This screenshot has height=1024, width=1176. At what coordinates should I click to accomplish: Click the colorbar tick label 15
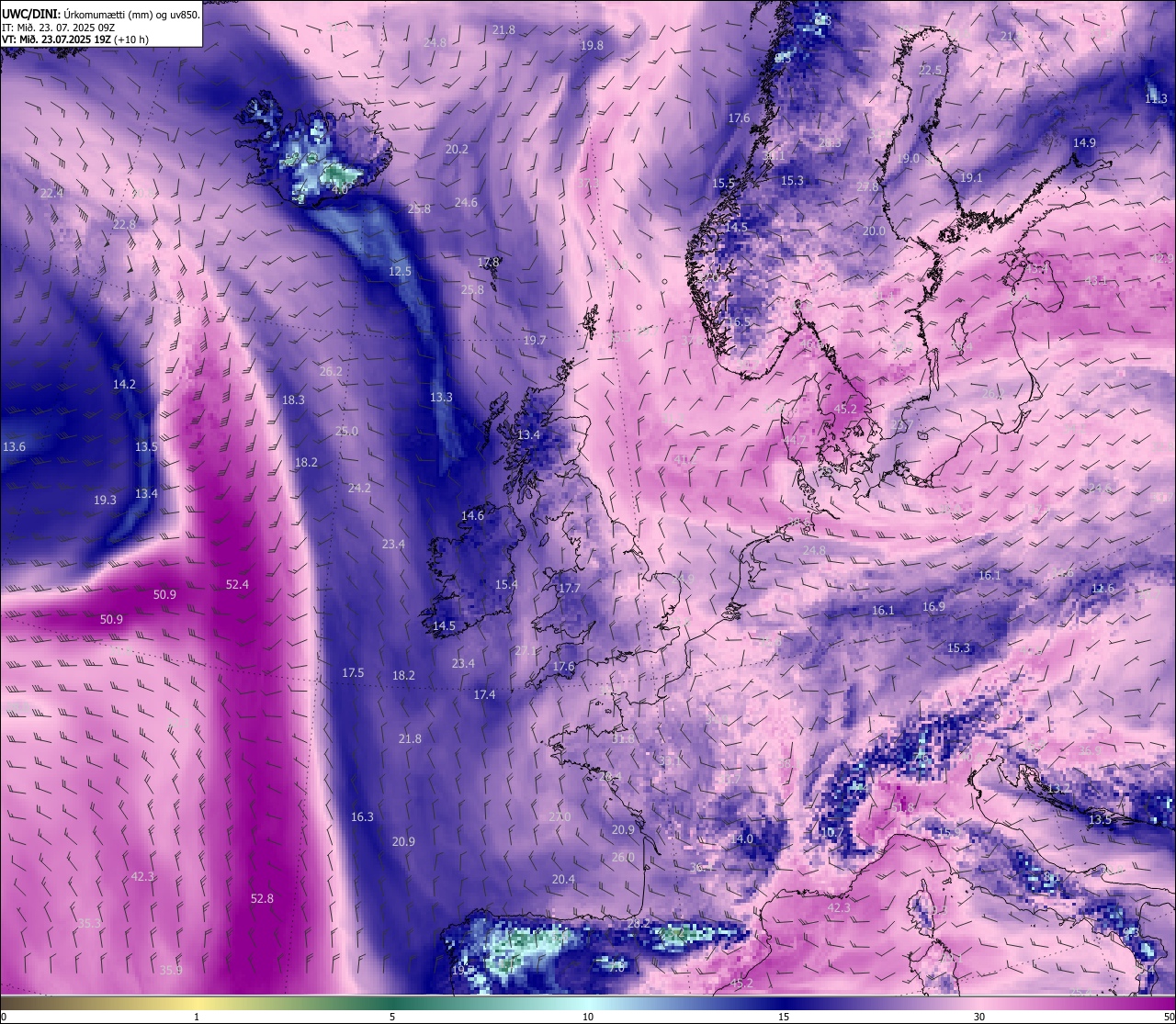(784, 1016)
